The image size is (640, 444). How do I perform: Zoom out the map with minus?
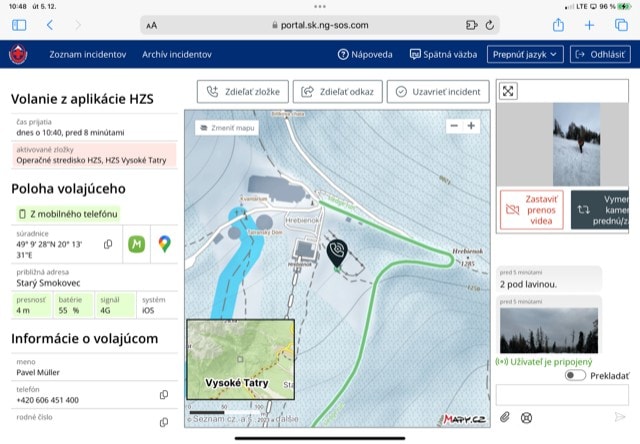click(454, 126)
